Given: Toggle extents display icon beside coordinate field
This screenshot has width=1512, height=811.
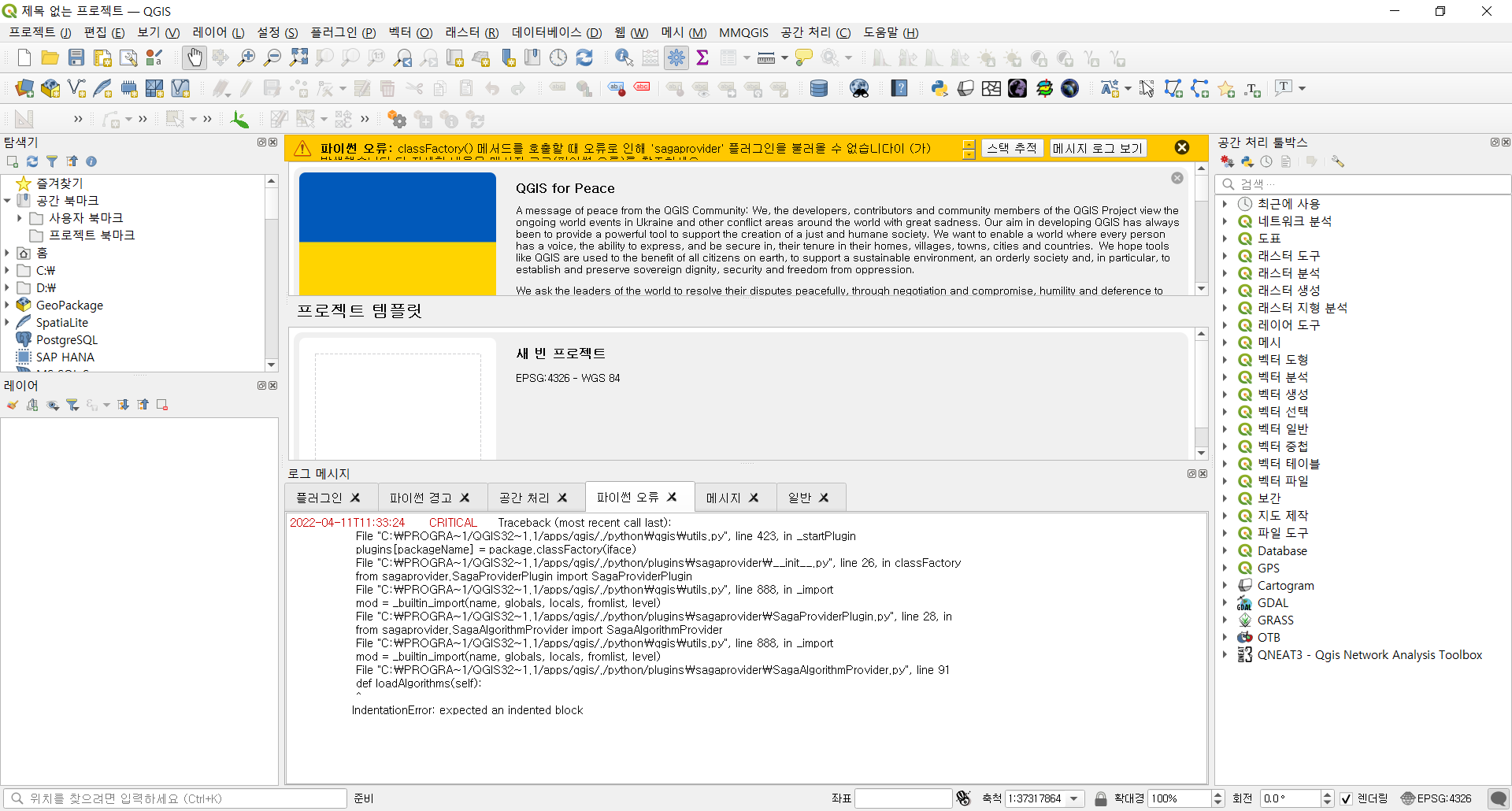Looking at the screenshot, I should tap(963, 798).
